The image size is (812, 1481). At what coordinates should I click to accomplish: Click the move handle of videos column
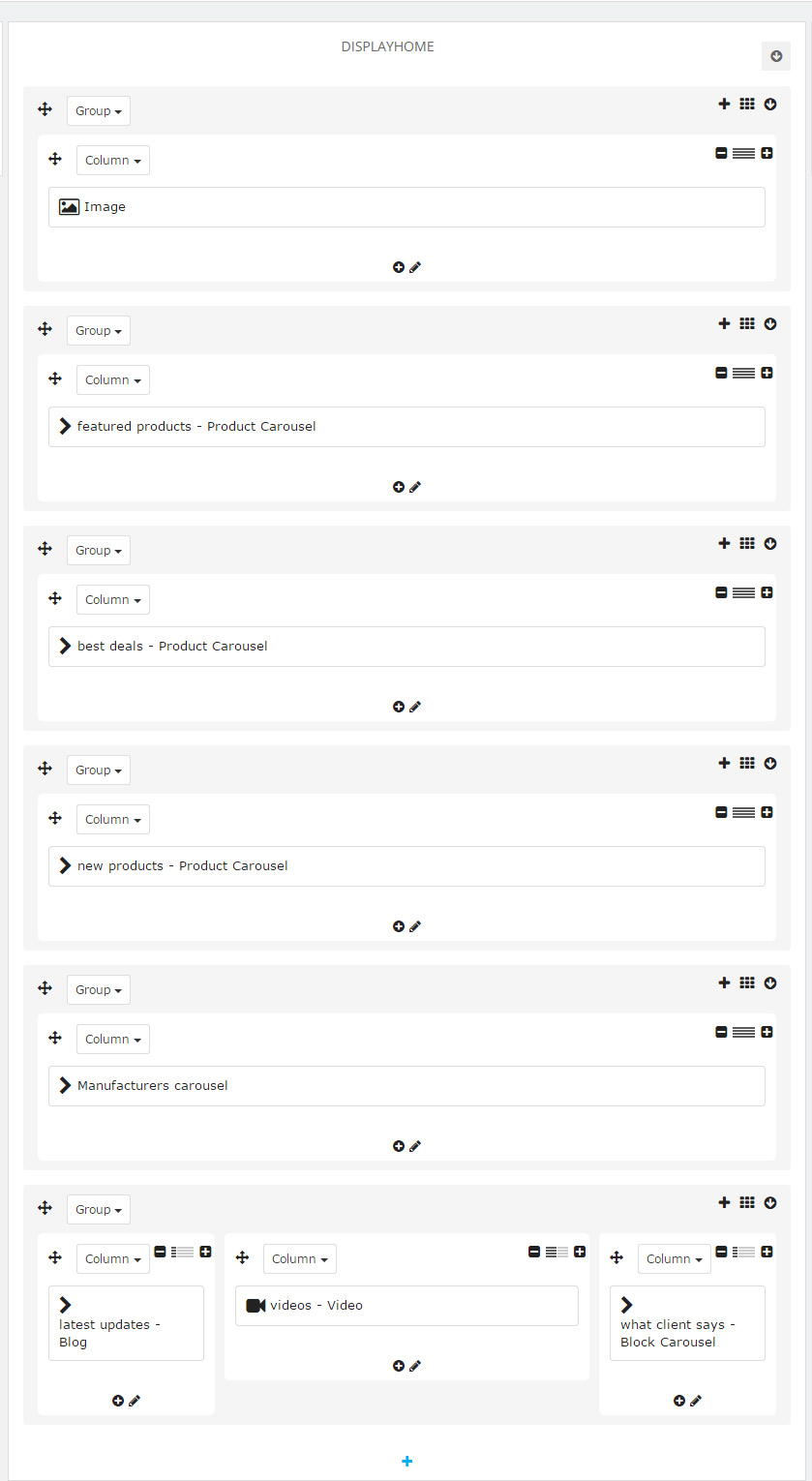(x=242, y=1258)
